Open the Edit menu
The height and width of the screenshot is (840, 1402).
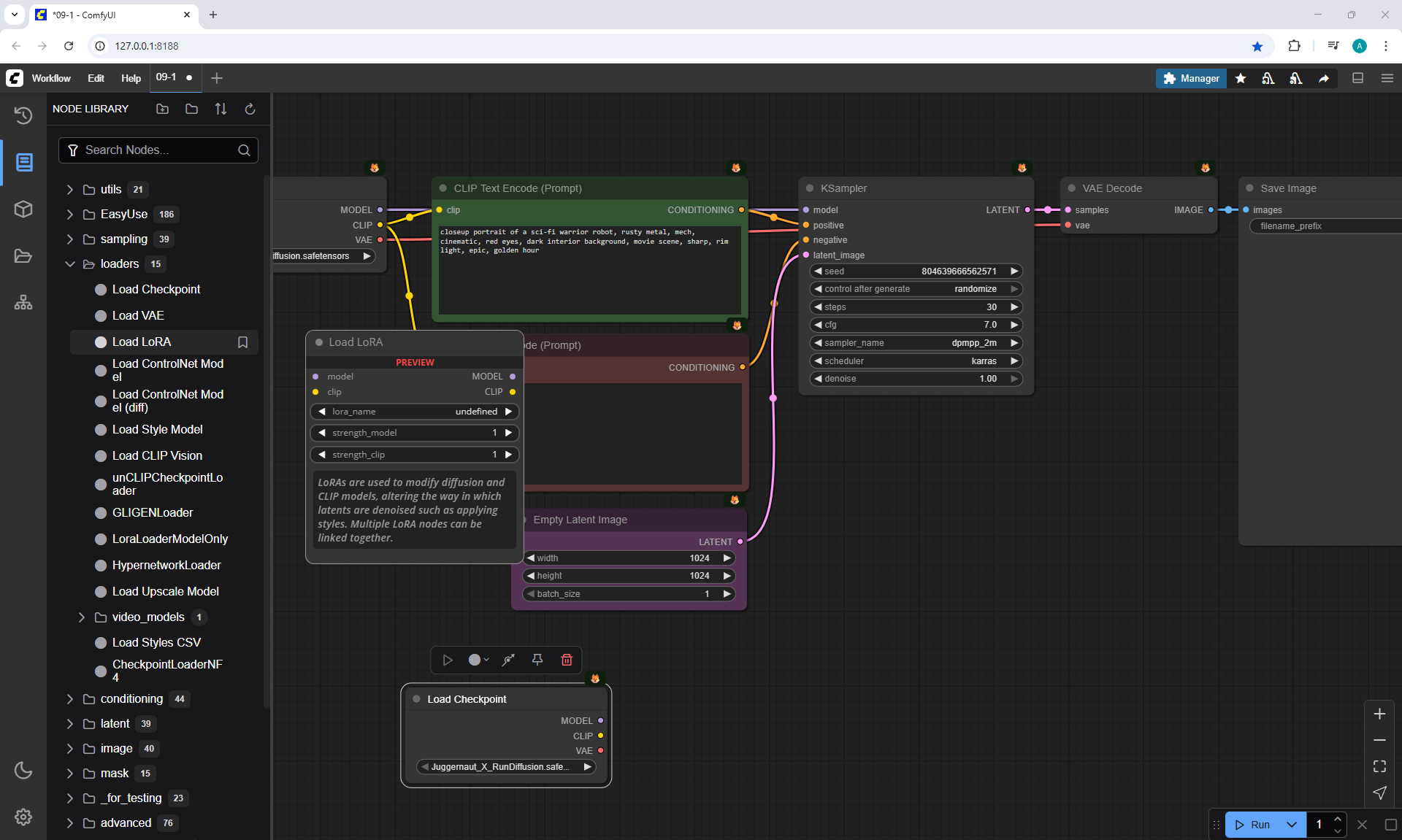click(96, 78)
